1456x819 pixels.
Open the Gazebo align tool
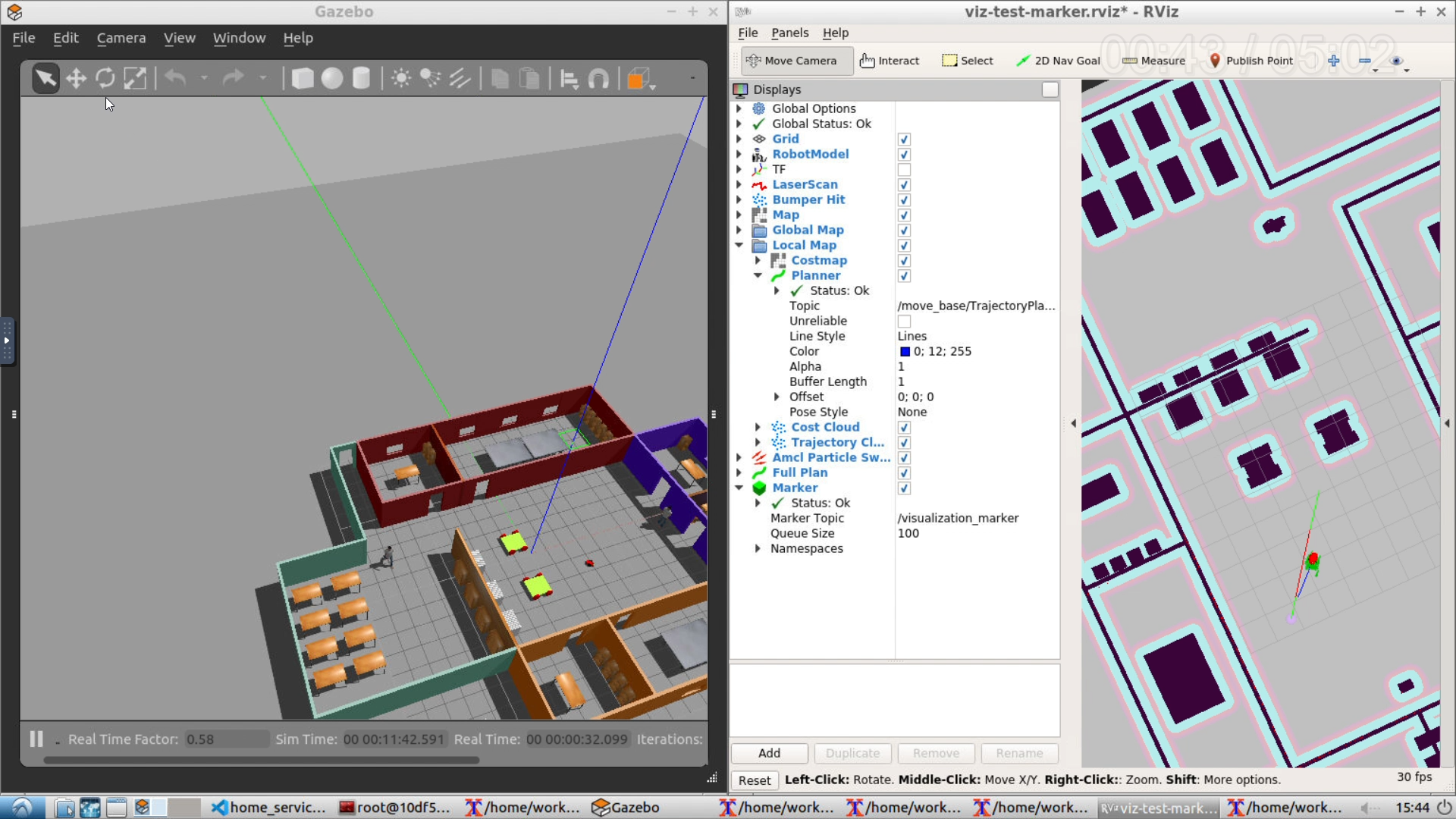click(x=569, y=78)
